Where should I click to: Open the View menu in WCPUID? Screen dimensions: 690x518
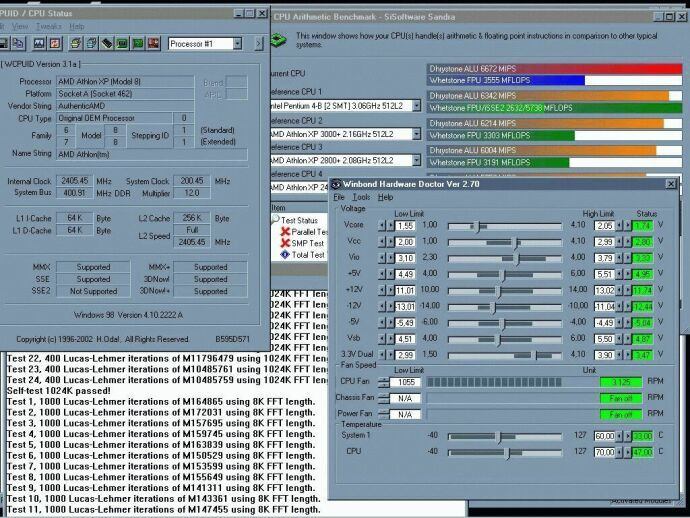pyautogui.click(x=19, y=26)
